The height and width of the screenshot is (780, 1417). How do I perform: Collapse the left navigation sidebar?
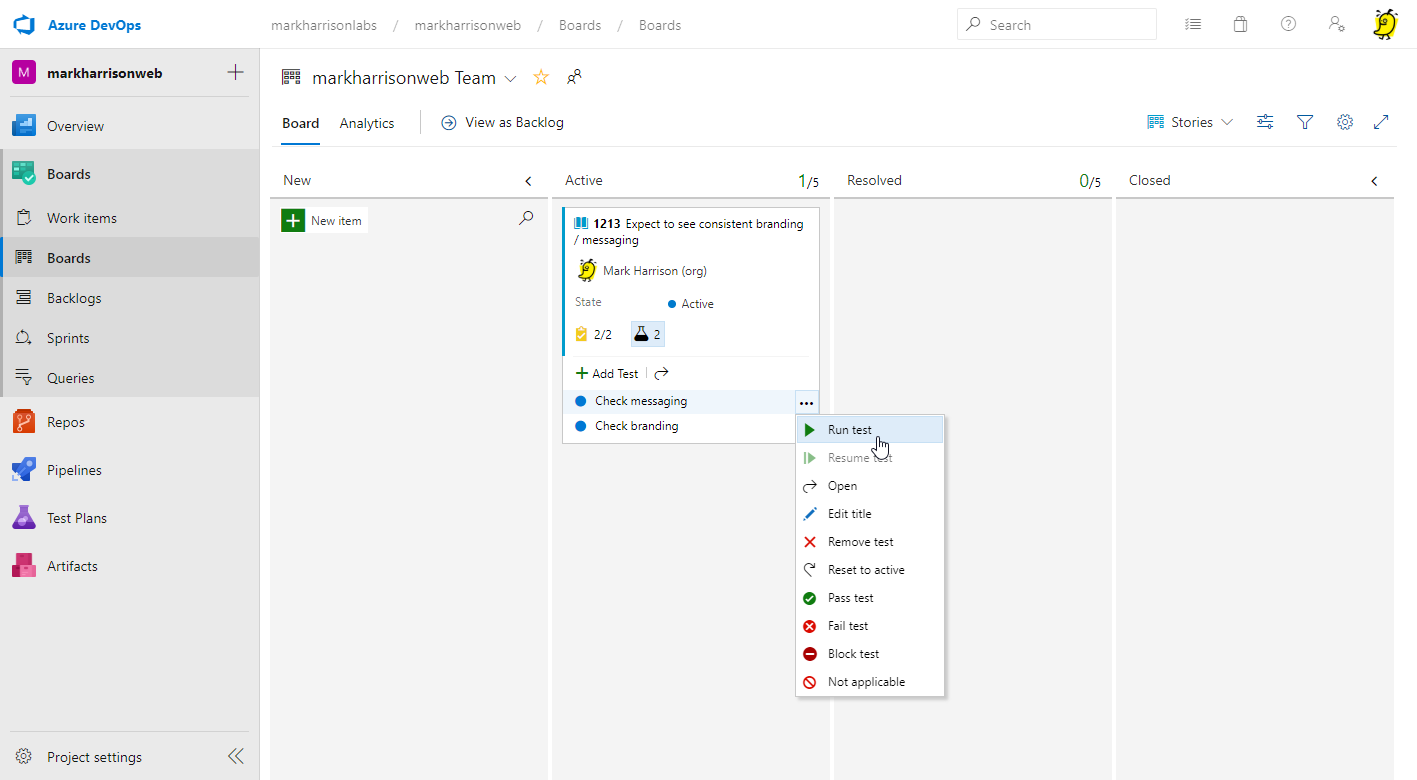(x=236, y=756)
